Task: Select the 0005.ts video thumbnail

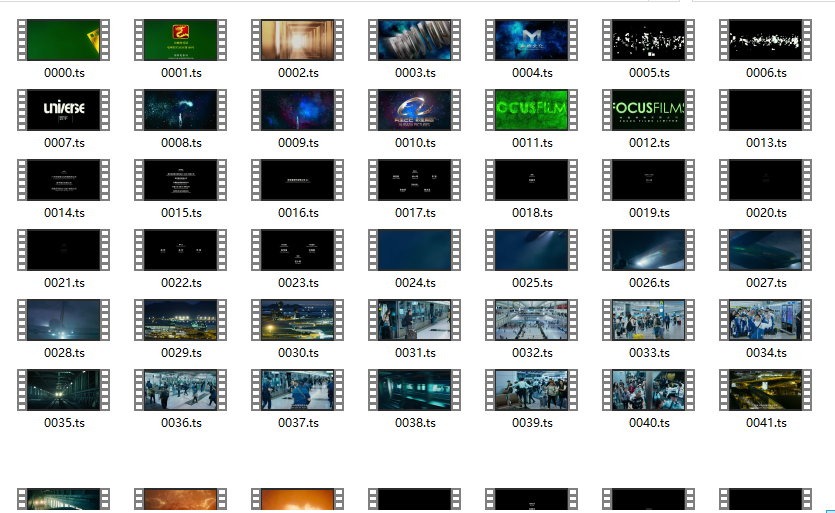Action: [x=649, y=40]
